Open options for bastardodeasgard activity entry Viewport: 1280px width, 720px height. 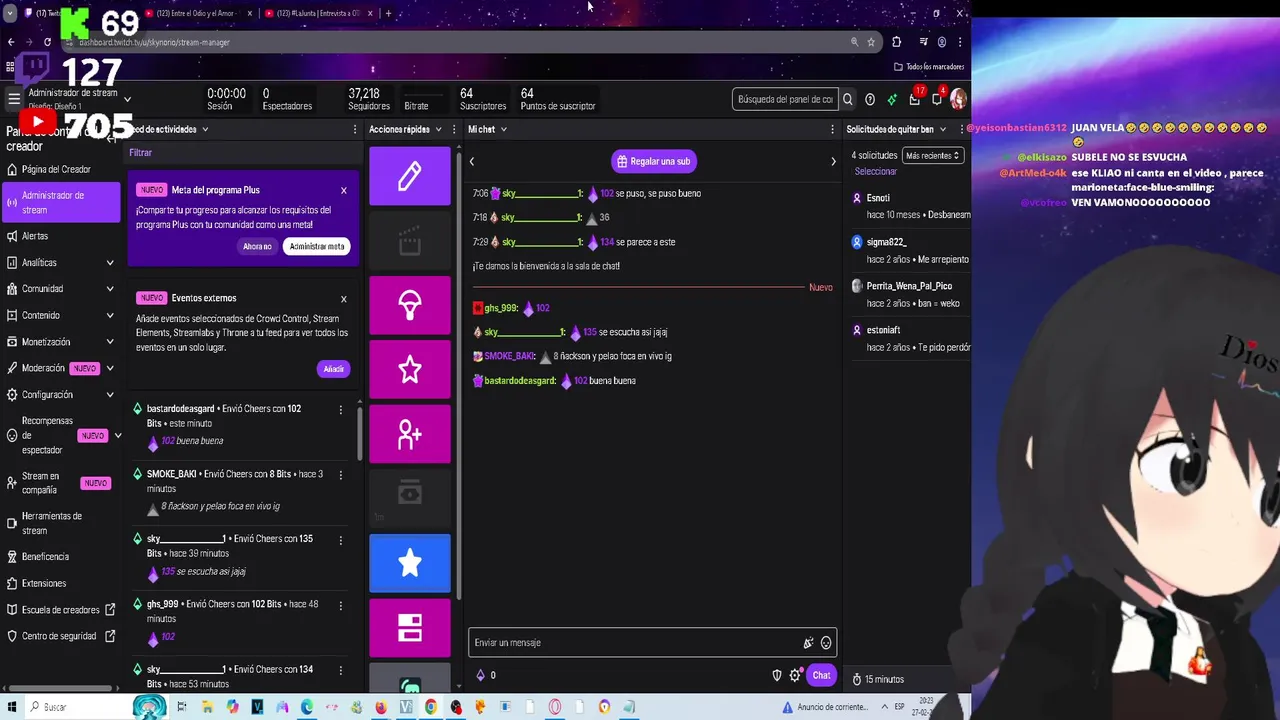(340, 409)
